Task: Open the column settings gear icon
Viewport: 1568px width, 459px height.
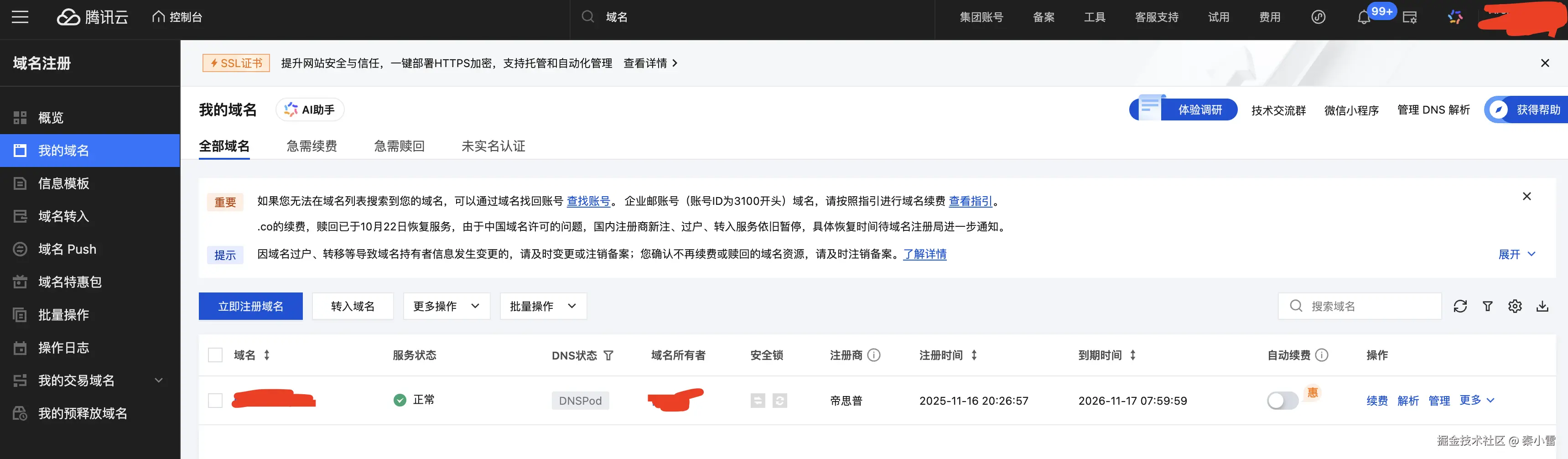Action: (x=1515, y=306)
